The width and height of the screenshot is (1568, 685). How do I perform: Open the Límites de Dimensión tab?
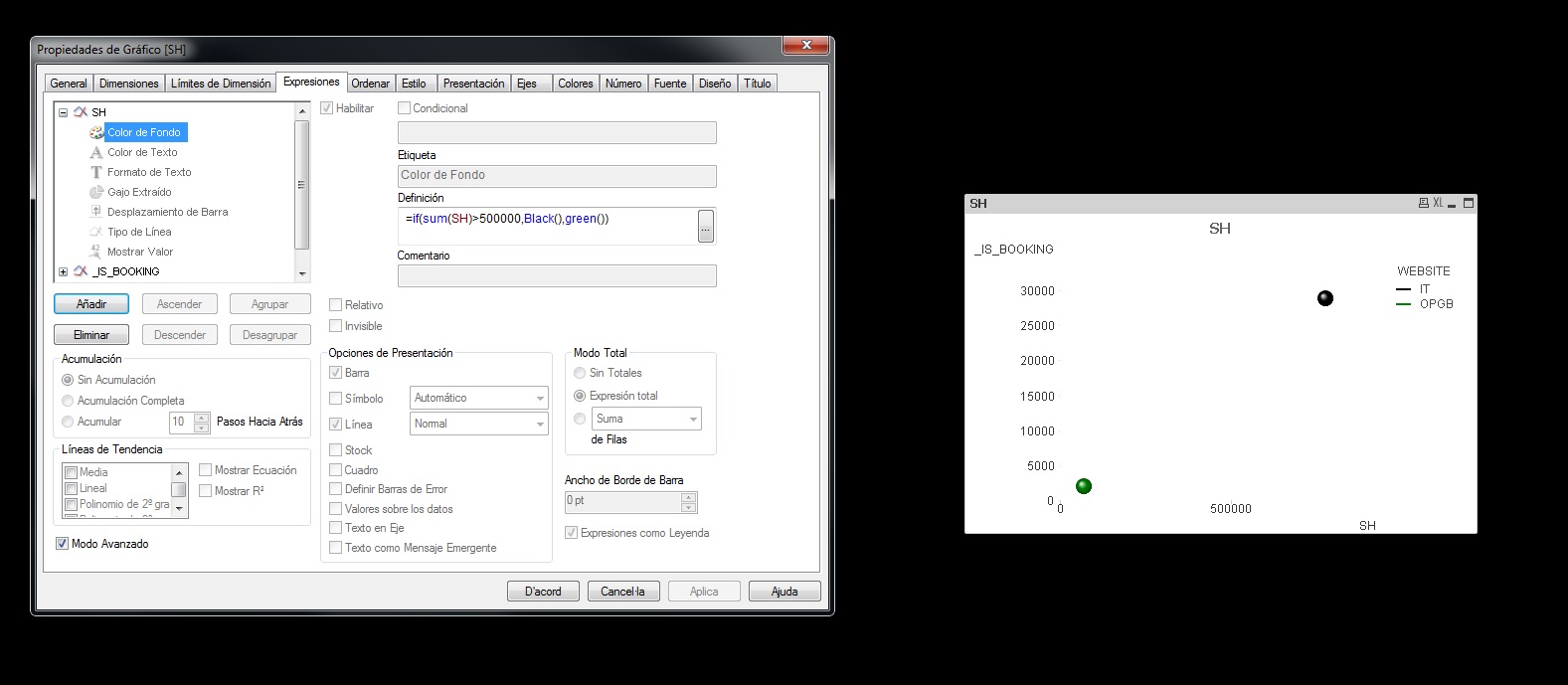pyautogui.click(x=221, y=84)
